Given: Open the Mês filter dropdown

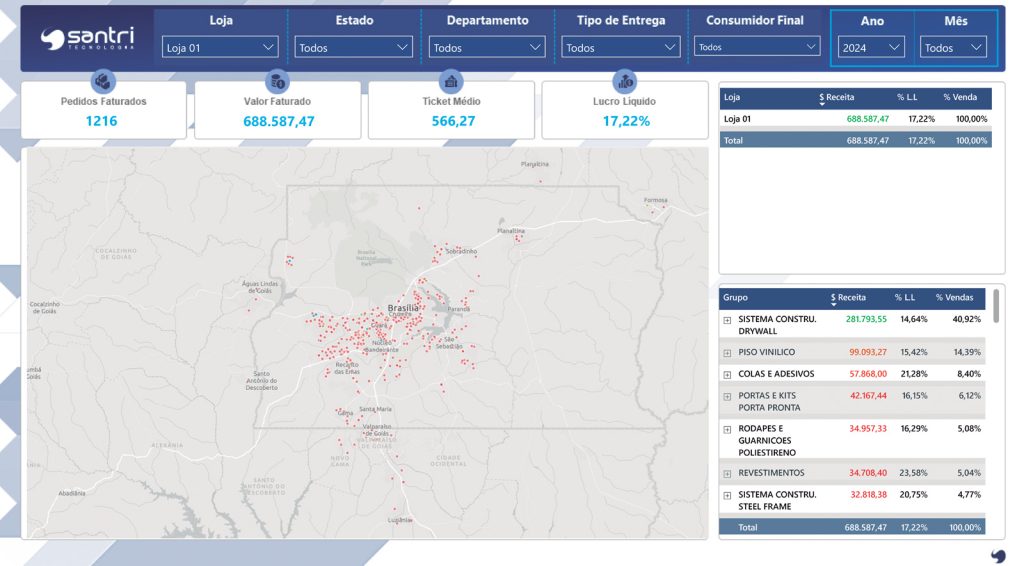Looking at the screenshot, I should coord(952,47).
